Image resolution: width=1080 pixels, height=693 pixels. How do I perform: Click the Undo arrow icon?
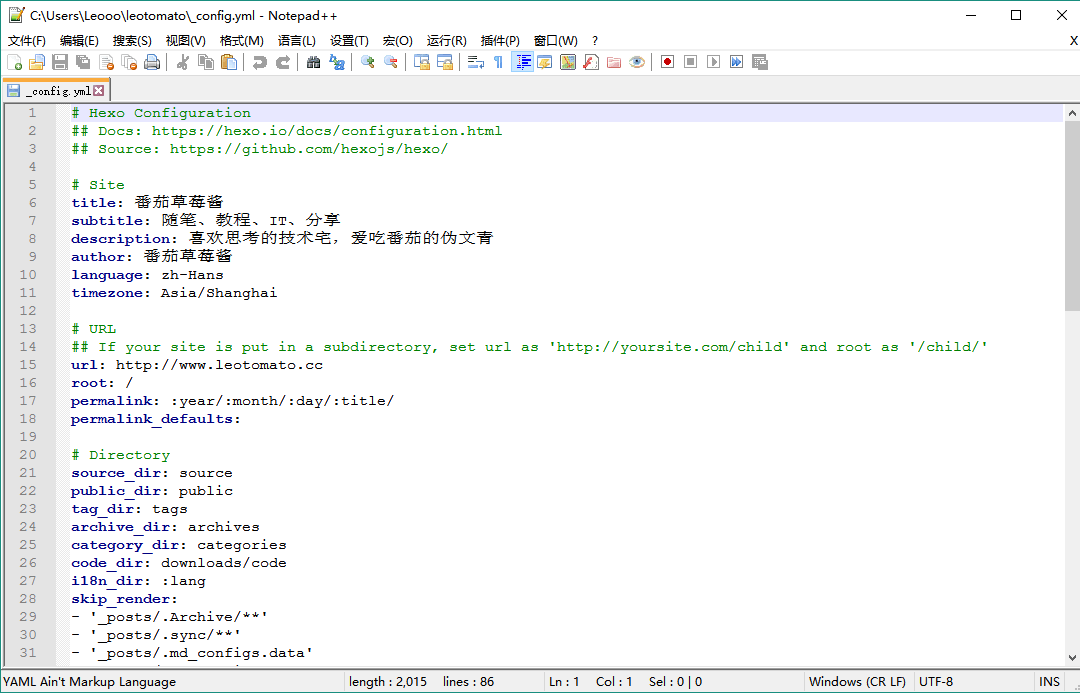click(260, 62)
